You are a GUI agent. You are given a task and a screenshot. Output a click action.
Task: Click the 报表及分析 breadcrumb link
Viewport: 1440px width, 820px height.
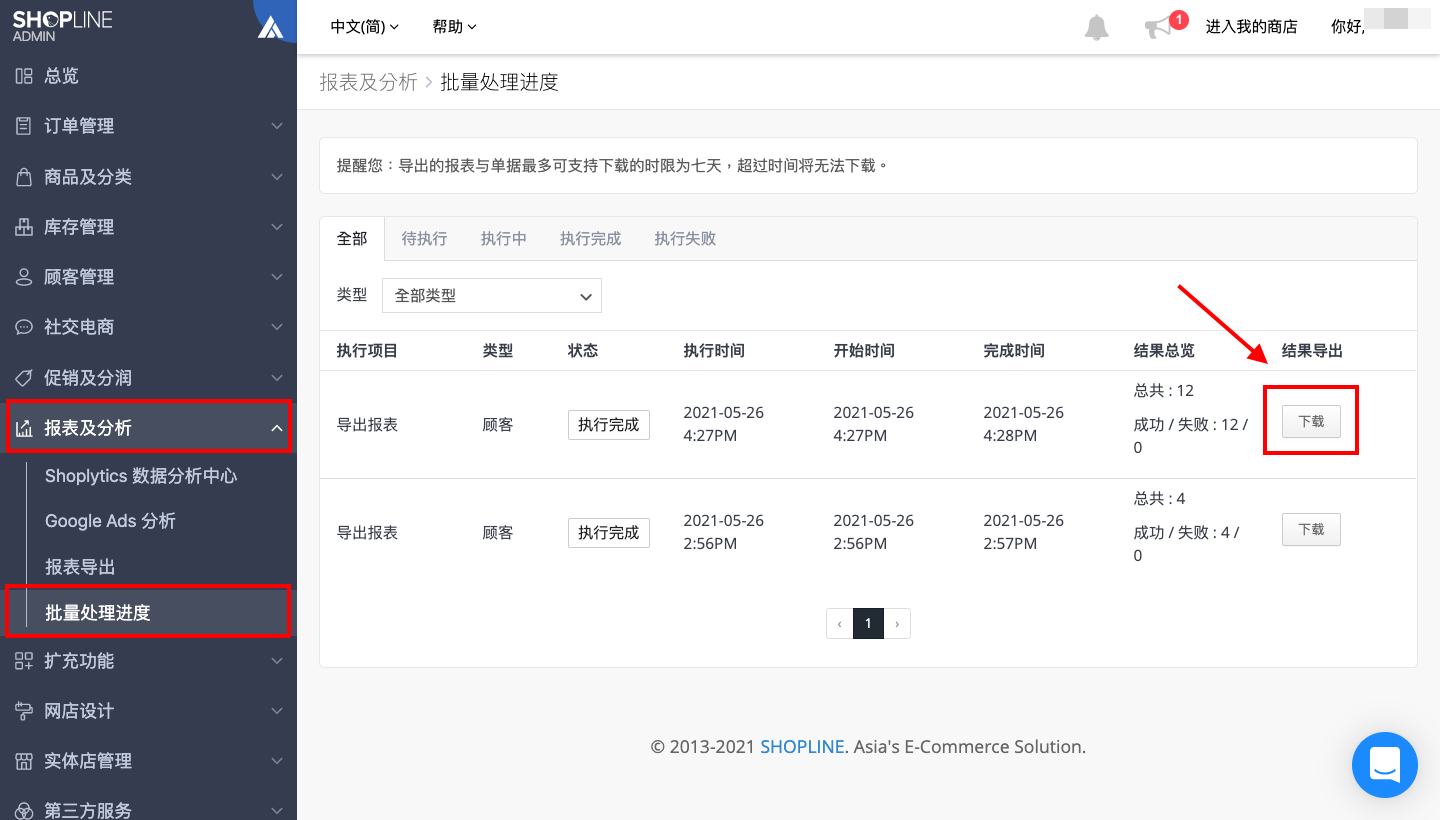(368, 82)
